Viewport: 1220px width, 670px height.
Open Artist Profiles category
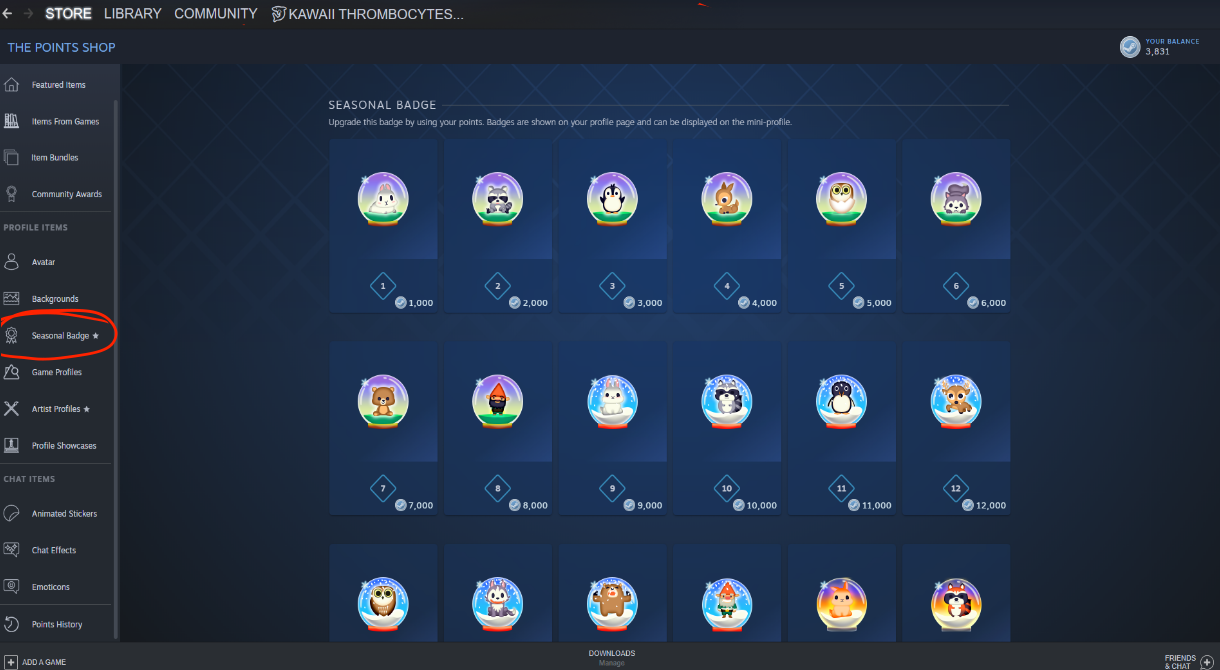61,408
